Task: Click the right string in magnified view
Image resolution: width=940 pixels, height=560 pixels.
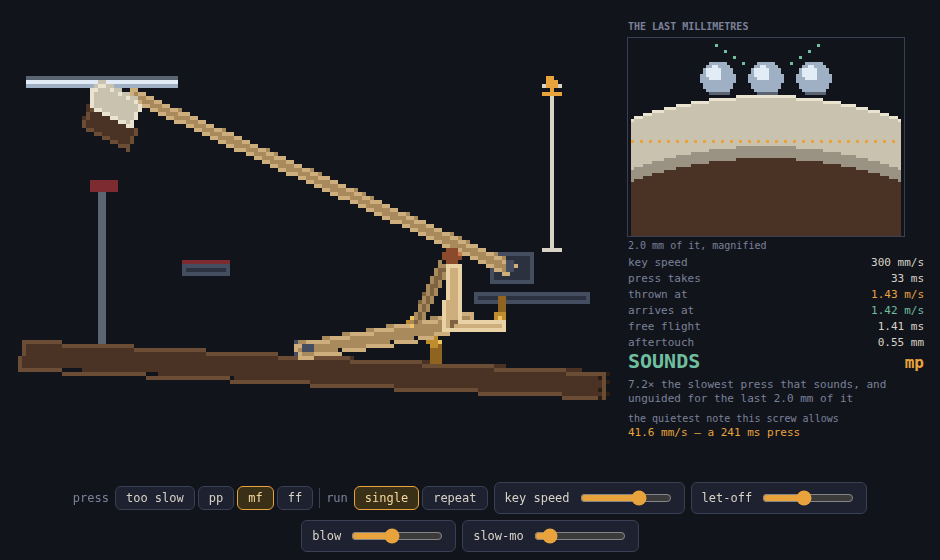Action: (814, 79)
